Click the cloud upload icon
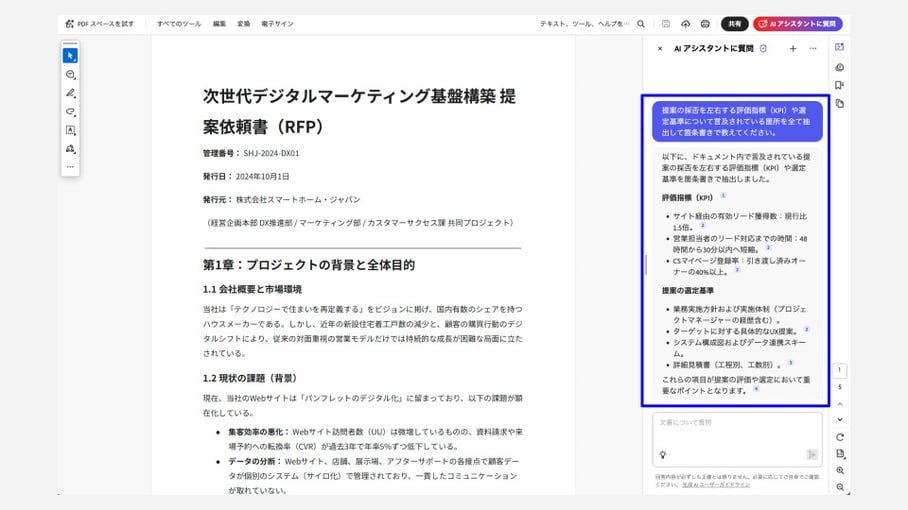Screen dimensions: 908x510 pyautogui.click(x=686, y=23)
